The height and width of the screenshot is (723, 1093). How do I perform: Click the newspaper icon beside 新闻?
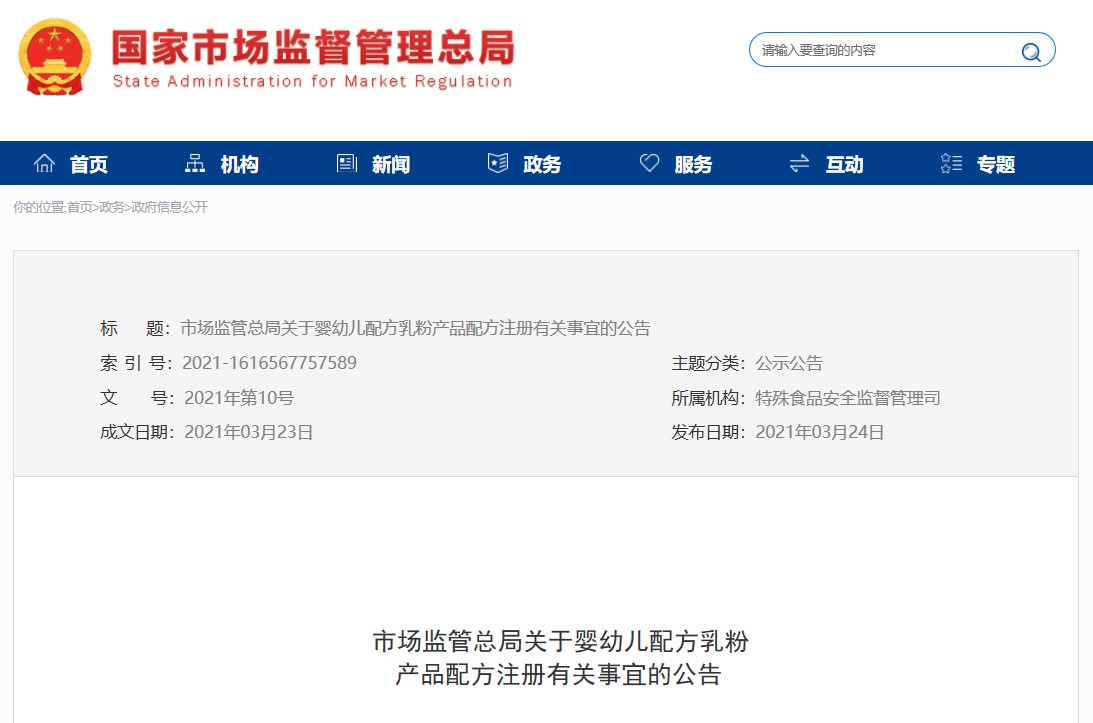346,162
